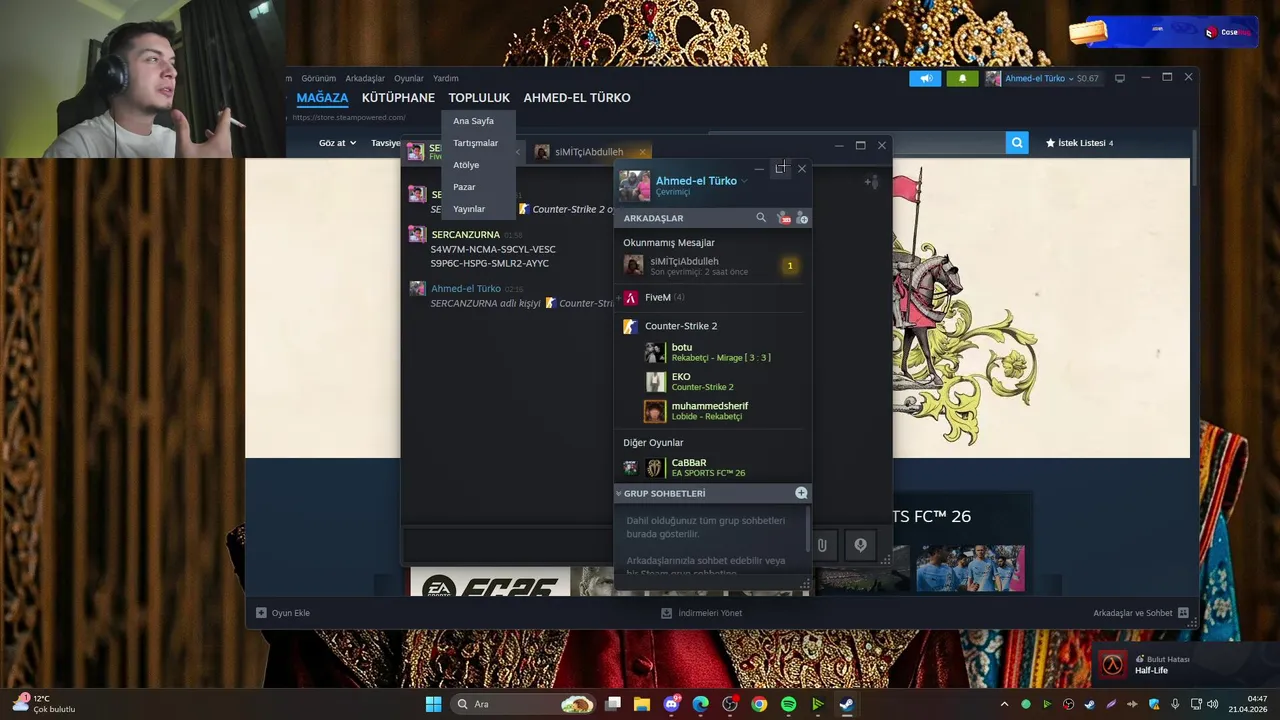Viewport: 1280px width, 720px height.
Task: Show hidden system tray icons
Action: (x=1005, y=704)
